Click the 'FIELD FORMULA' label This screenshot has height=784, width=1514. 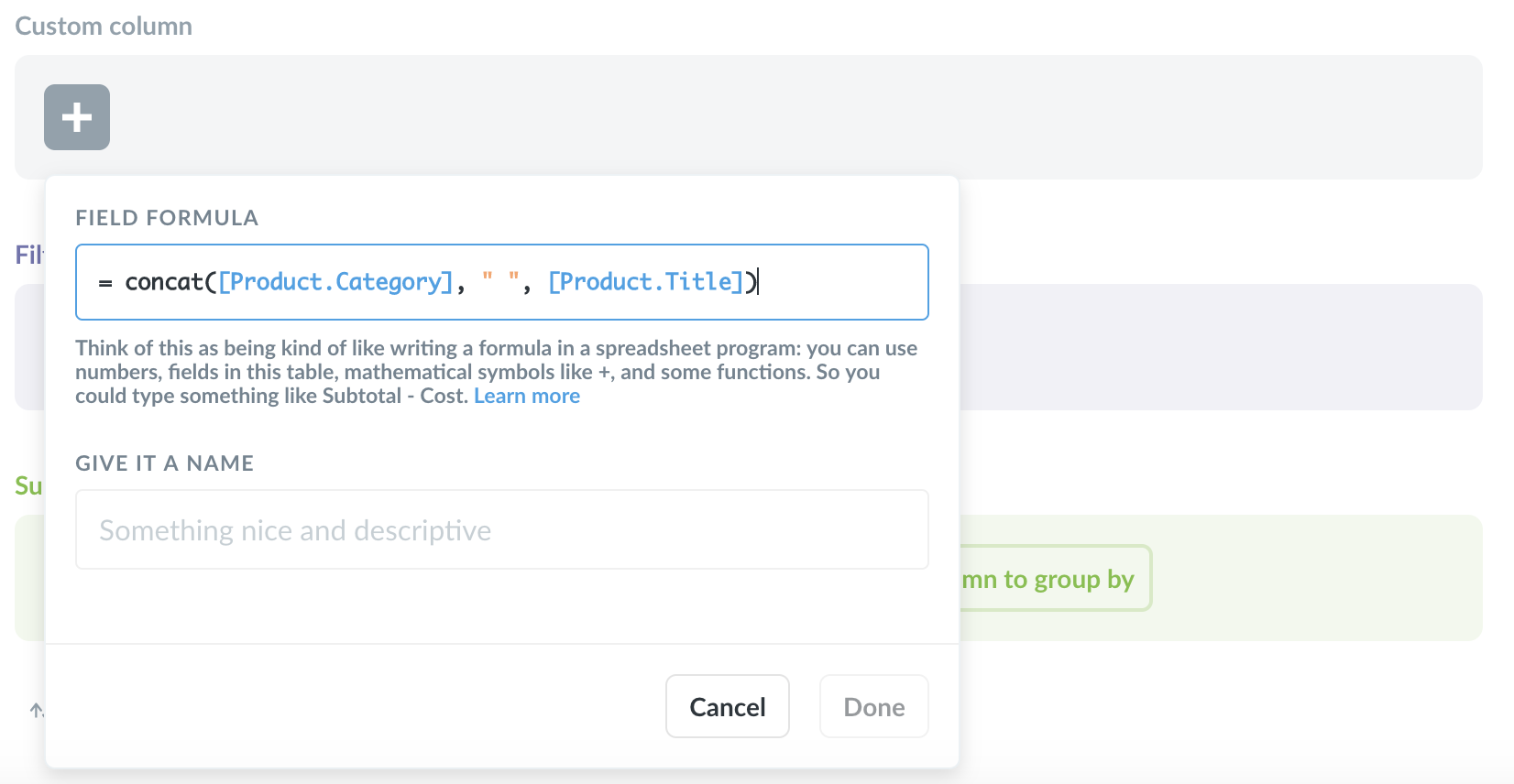click(x=167, y=218)
